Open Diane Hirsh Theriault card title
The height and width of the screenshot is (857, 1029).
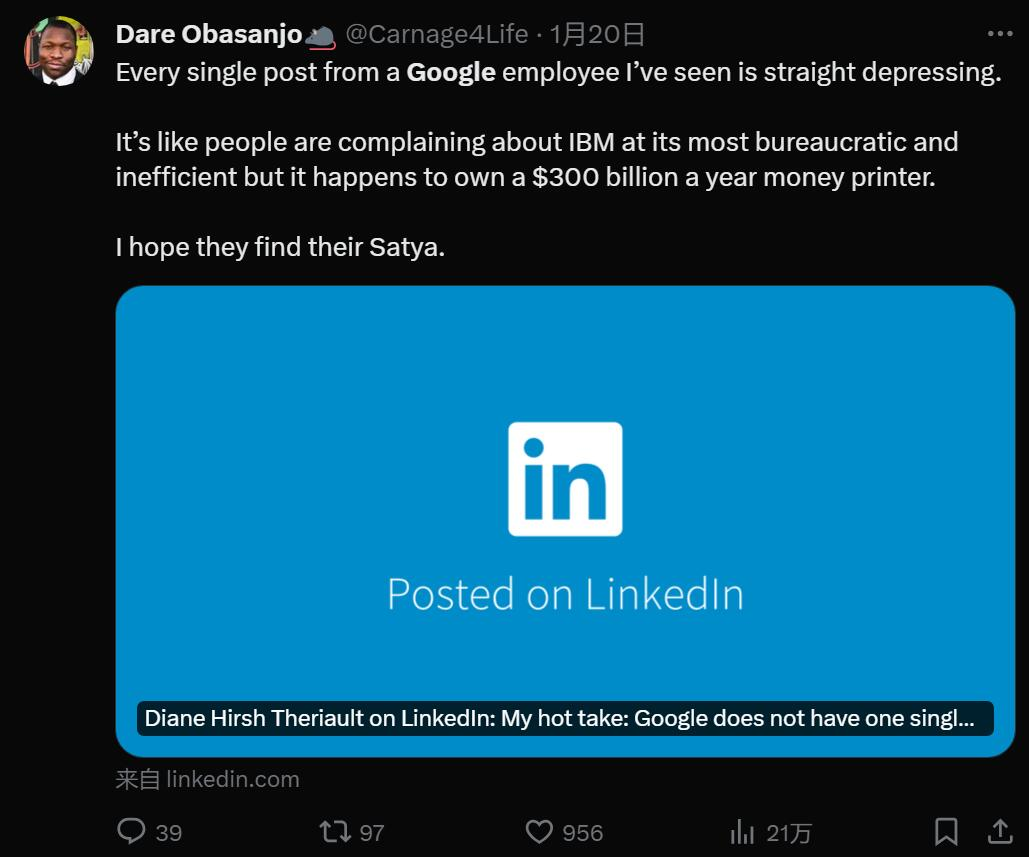[x=559, y=718]
